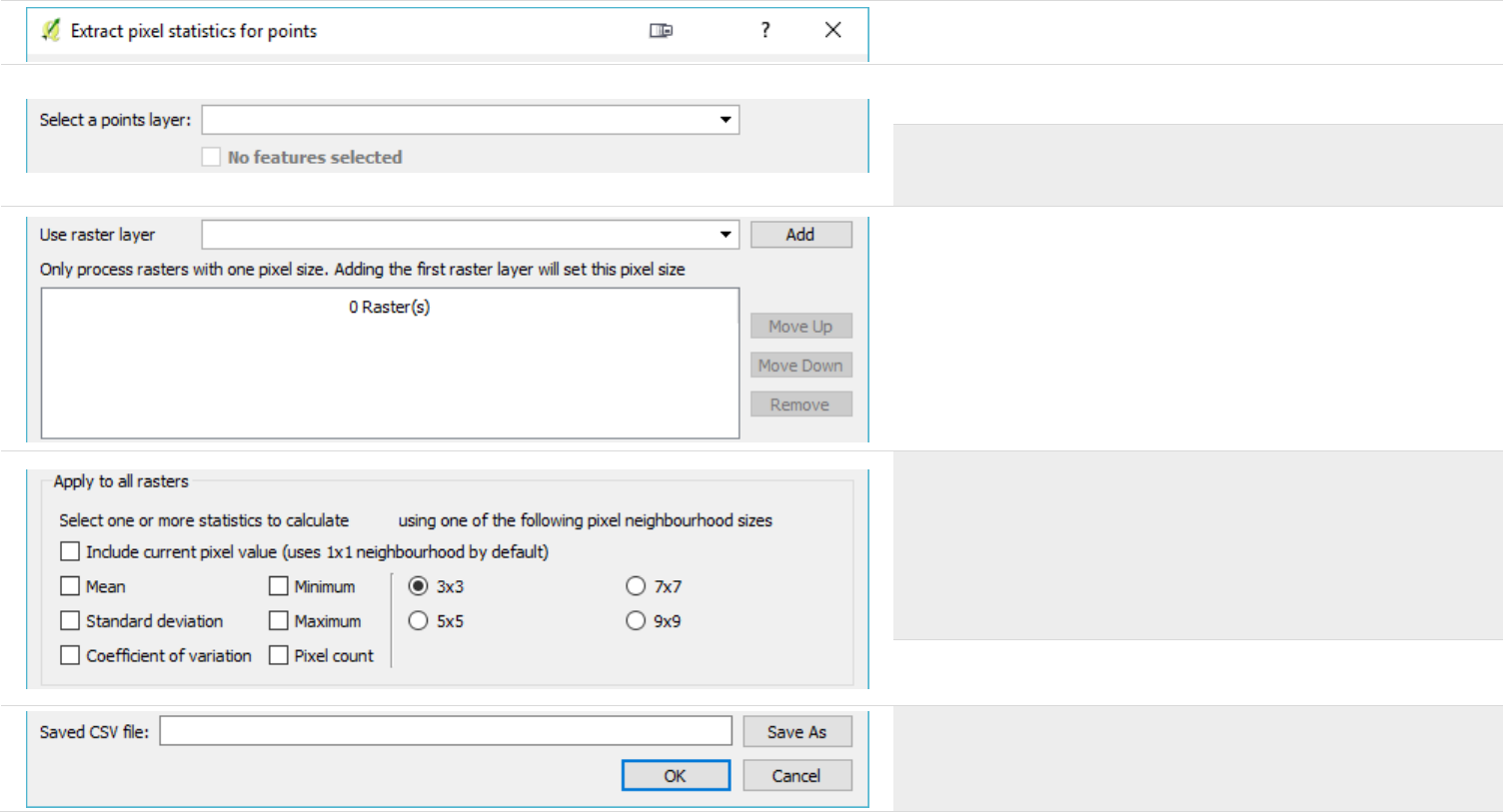
Task: Click the Save As button
Action: point(797,732)
